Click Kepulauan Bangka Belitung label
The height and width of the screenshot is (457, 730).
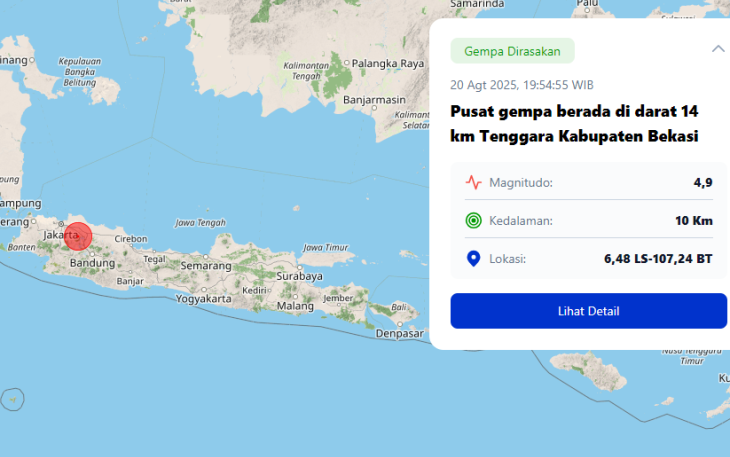click(80, 72)
